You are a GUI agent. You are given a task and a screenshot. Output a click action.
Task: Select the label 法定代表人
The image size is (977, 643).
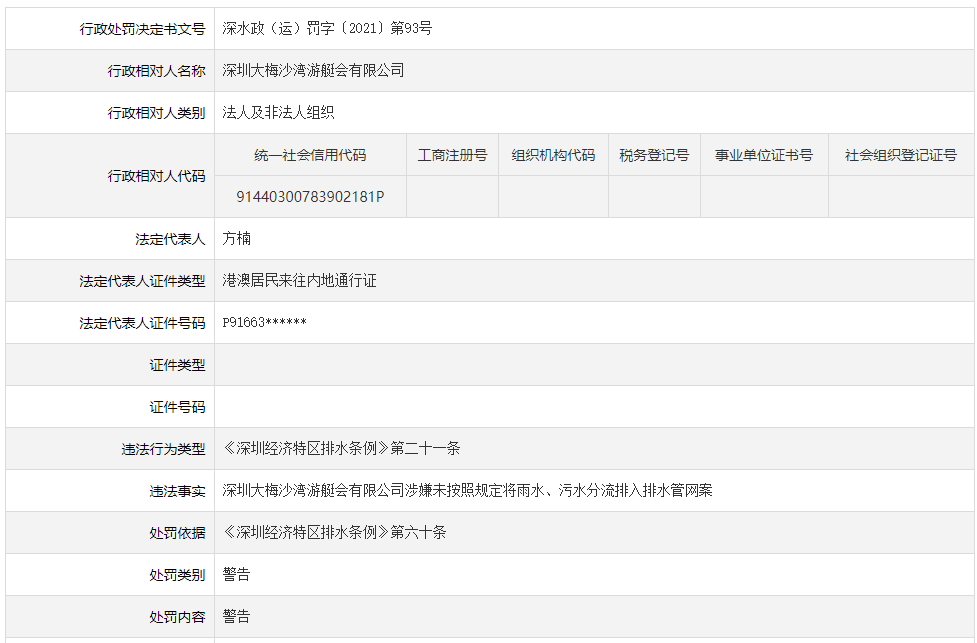click(170, 239)
